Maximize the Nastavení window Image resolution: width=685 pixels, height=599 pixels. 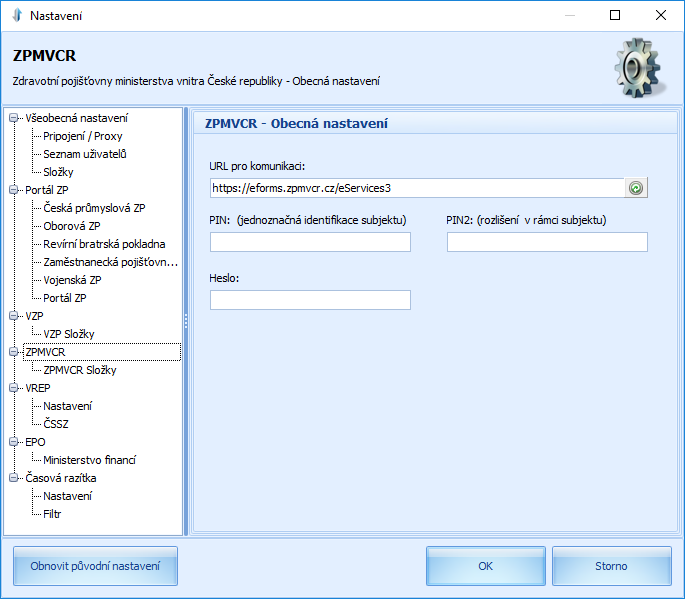pos(615,15)
